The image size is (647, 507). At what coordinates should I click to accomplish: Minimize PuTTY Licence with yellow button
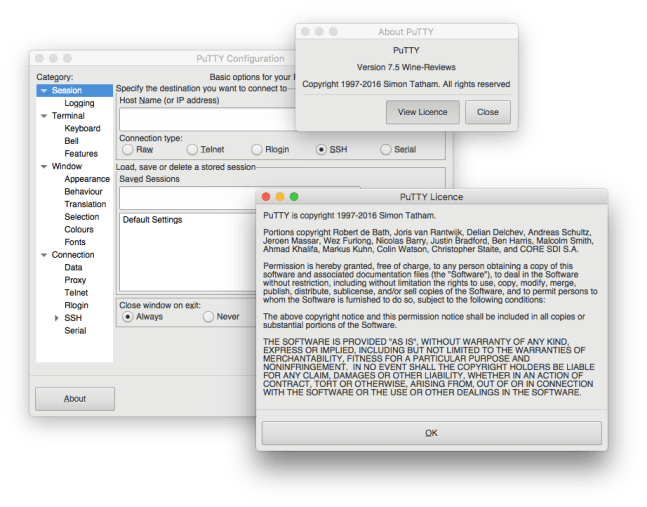[280, 197]
